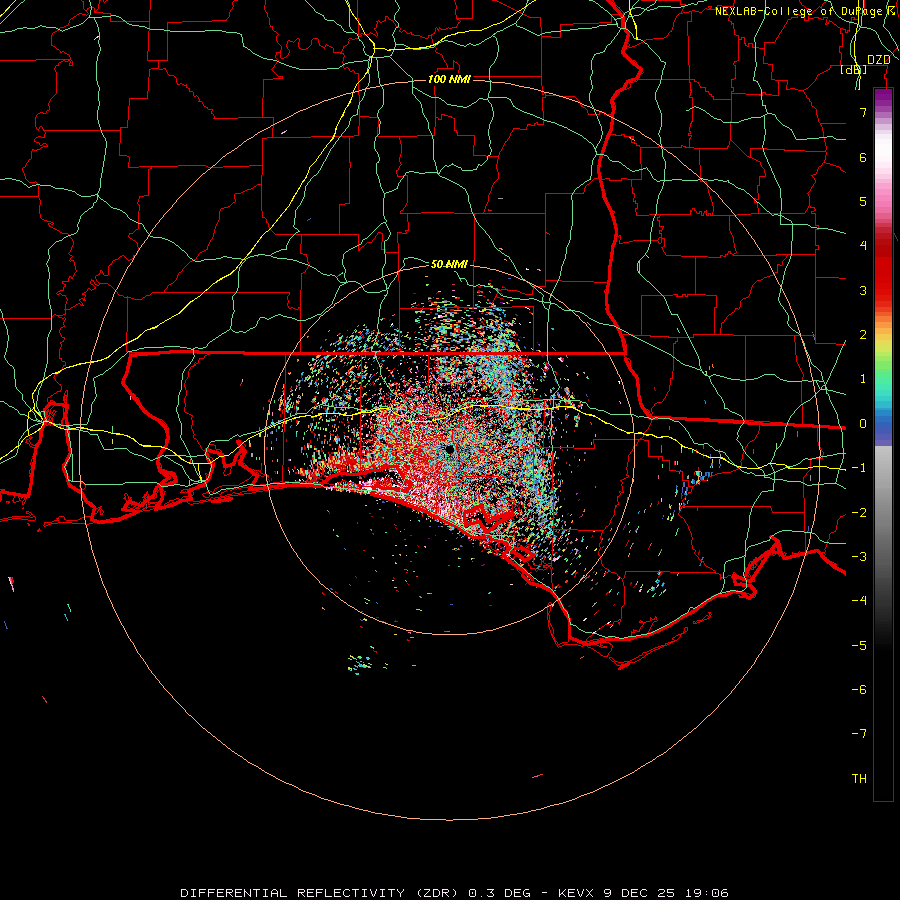Image resolution: width=900 pixels, height=900 pixels.
Task: Click the differential reflectivity caption at the bottom
Action: [454, 893]
